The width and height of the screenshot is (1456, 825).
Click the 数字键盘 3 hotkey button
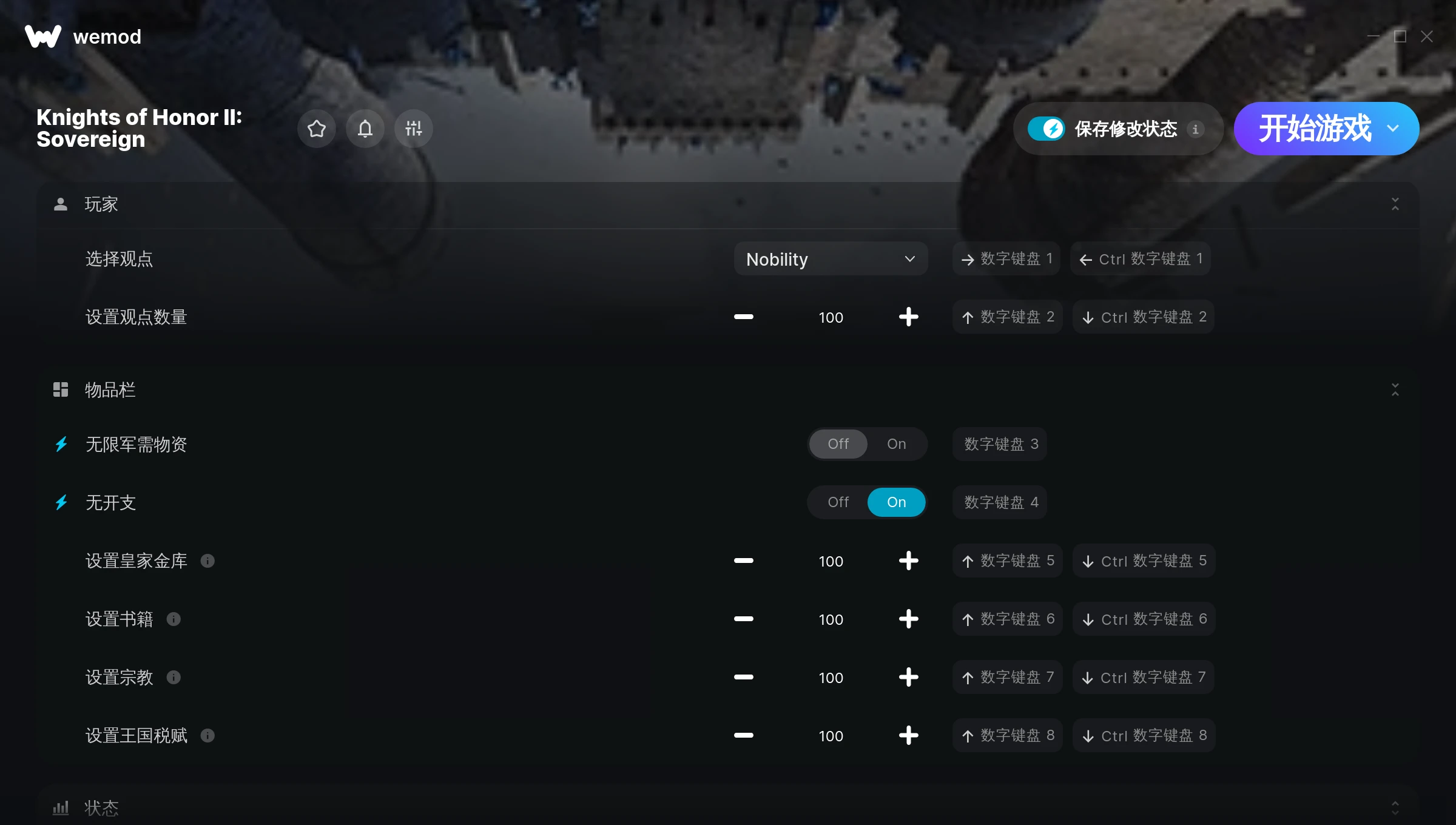1000,444
